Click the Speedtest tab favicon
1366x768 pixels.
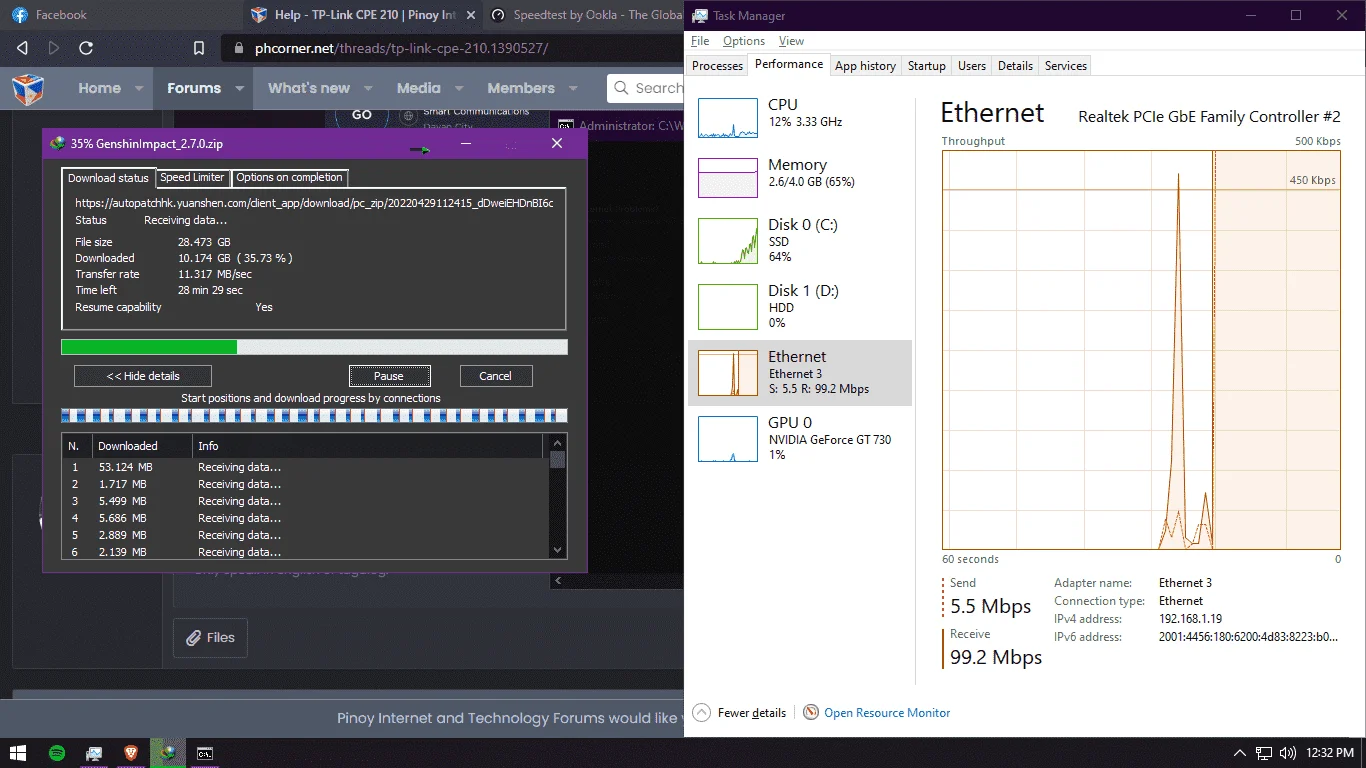point(498,15)
